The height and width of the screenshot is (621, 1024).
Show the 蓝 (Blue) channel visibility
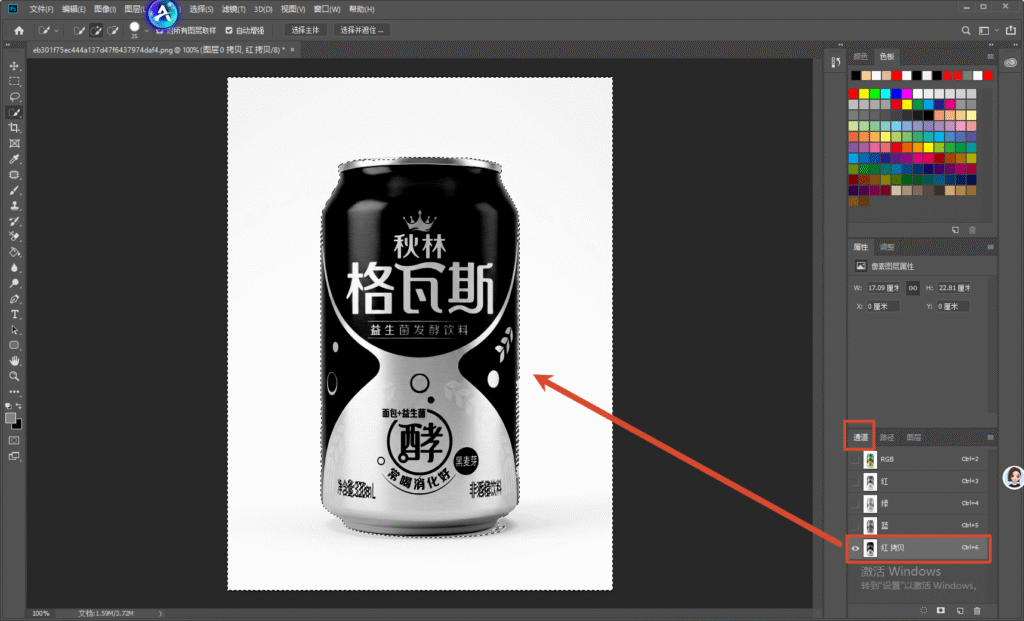pos(855,526)
